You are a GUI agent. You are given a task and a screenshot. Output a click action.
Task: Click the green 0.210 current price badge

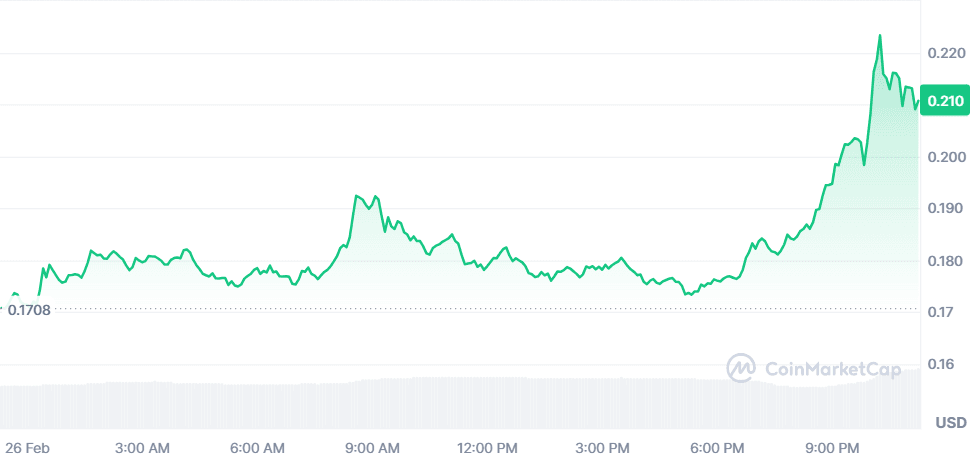pyautogui.click(x=945, y=101)
